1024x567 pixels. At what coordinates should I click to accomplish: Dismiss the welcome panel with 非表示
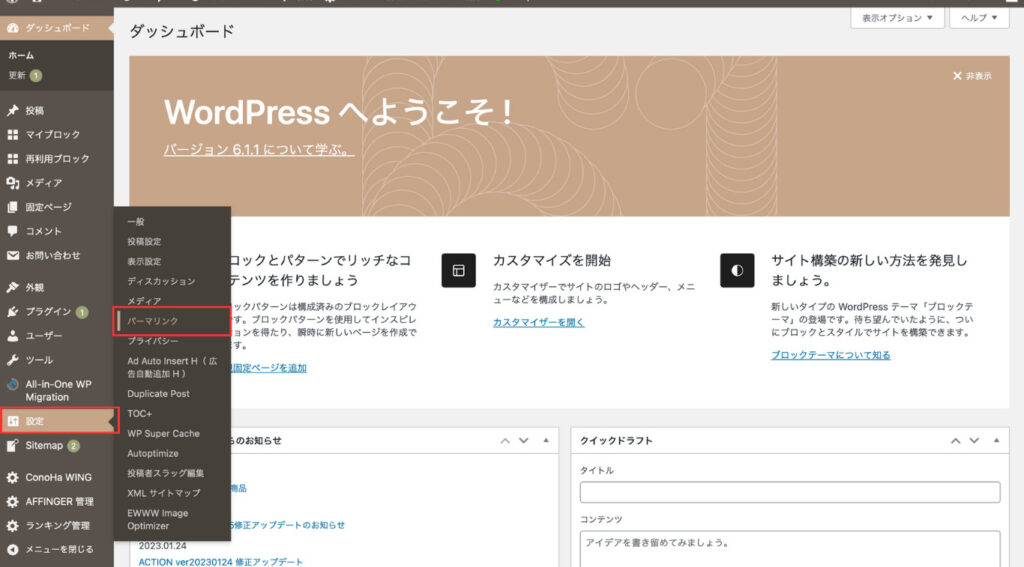pos(972,76)
